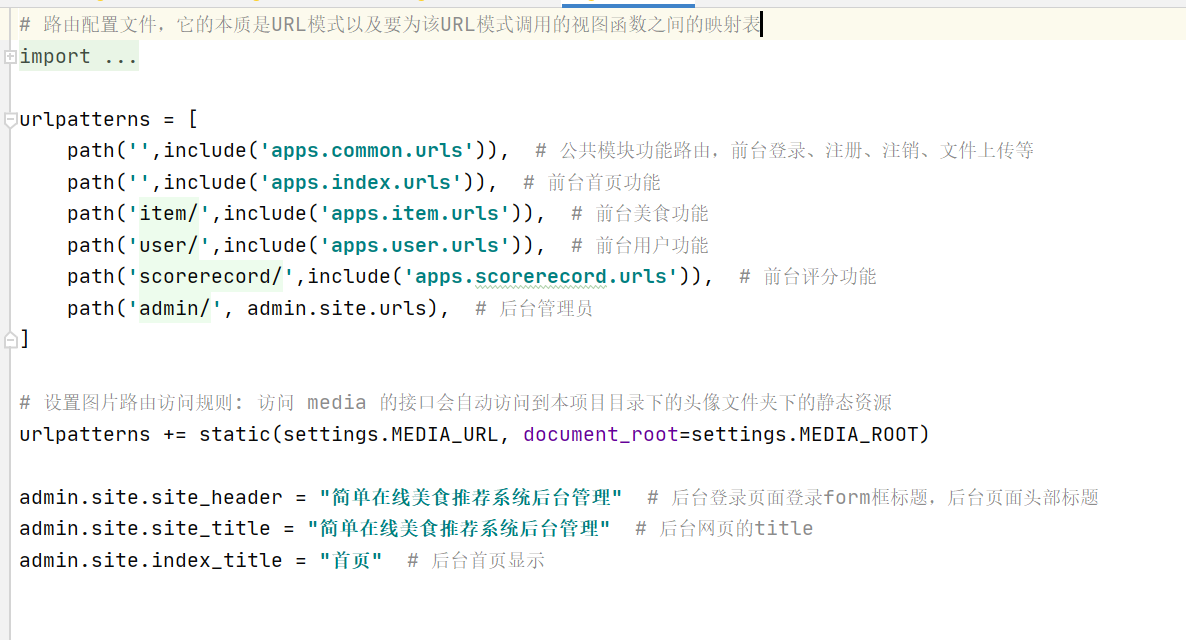Click the 'scorerecord/' path string
This screenshot has height=640, width=1186.
210,277
